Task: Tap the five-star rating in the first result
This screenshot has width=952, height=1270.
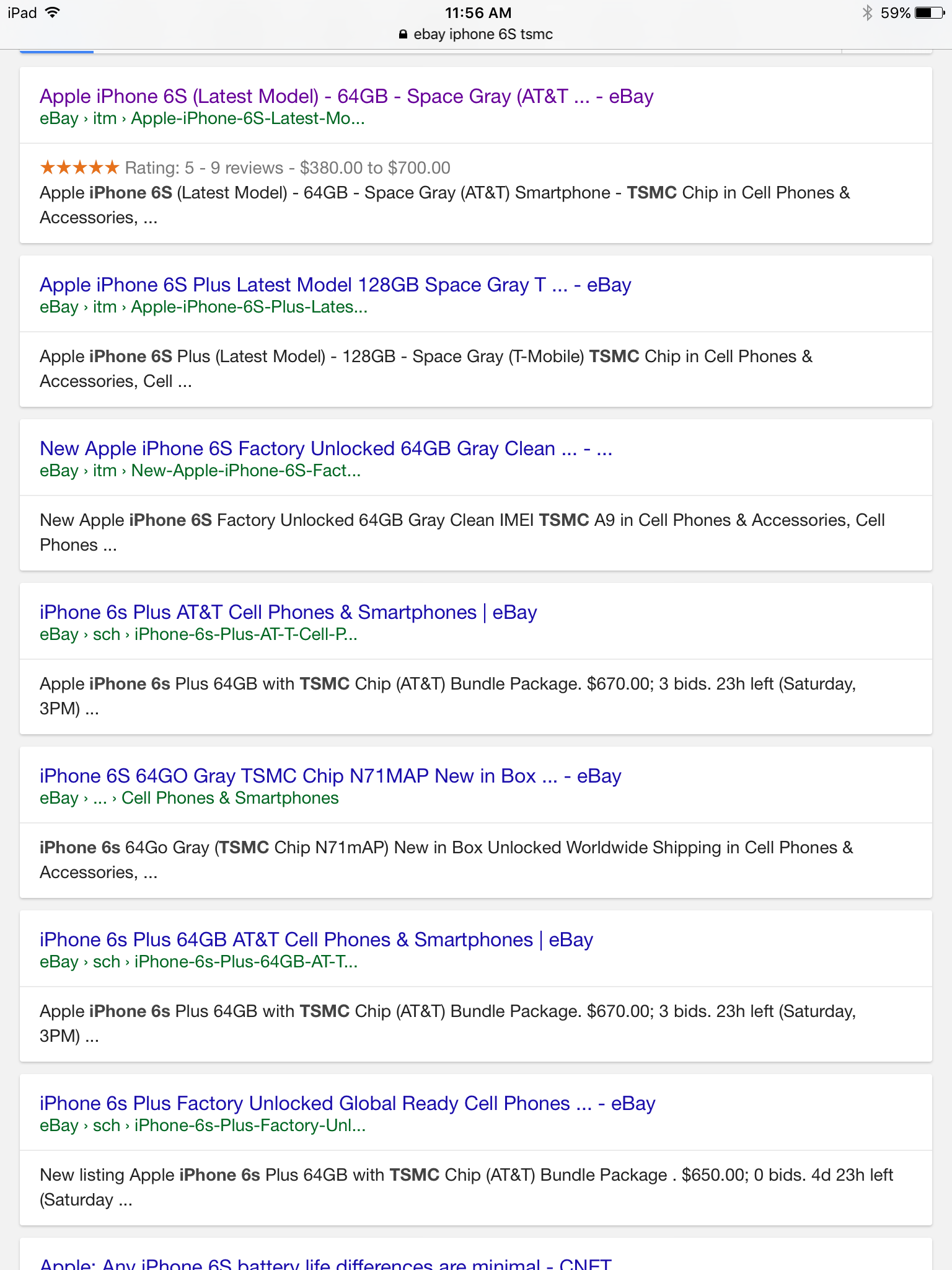Action: pyautogui.click(x=79, y=167)
